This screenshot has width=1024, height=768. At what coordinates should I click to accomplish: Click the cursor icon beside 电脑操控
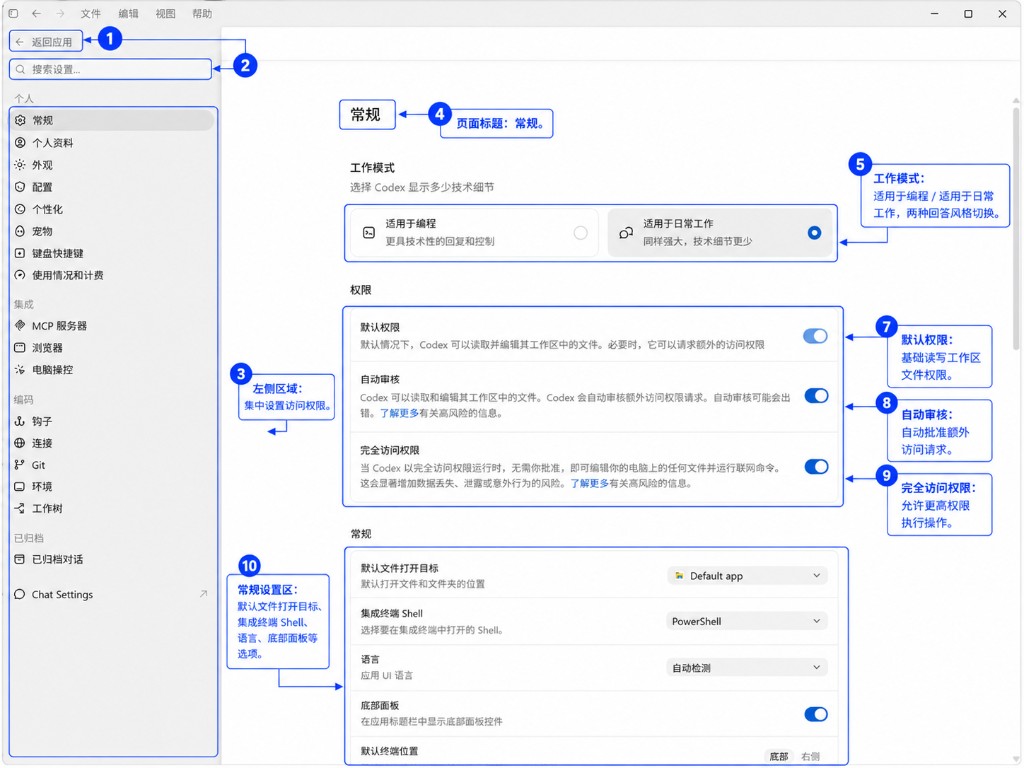click(x=20, y=370)
